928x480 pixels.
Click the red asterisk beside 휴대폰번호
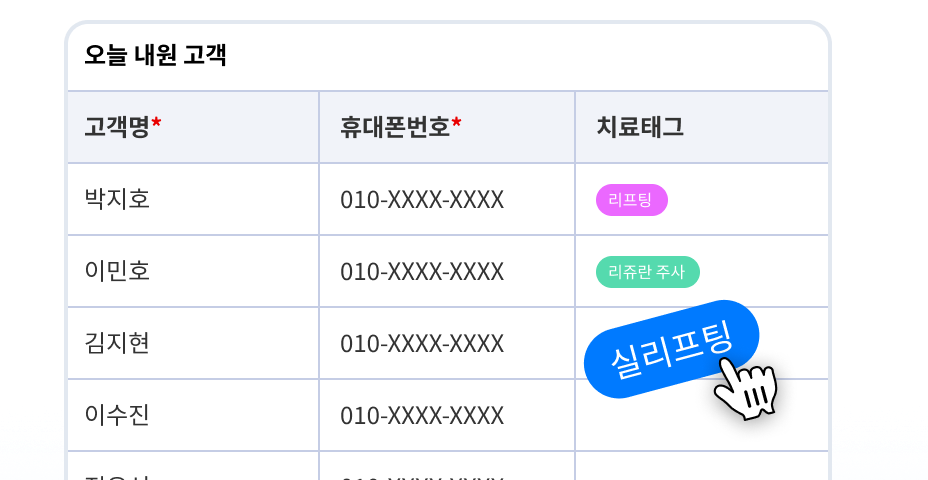click(x=456, y=123)
